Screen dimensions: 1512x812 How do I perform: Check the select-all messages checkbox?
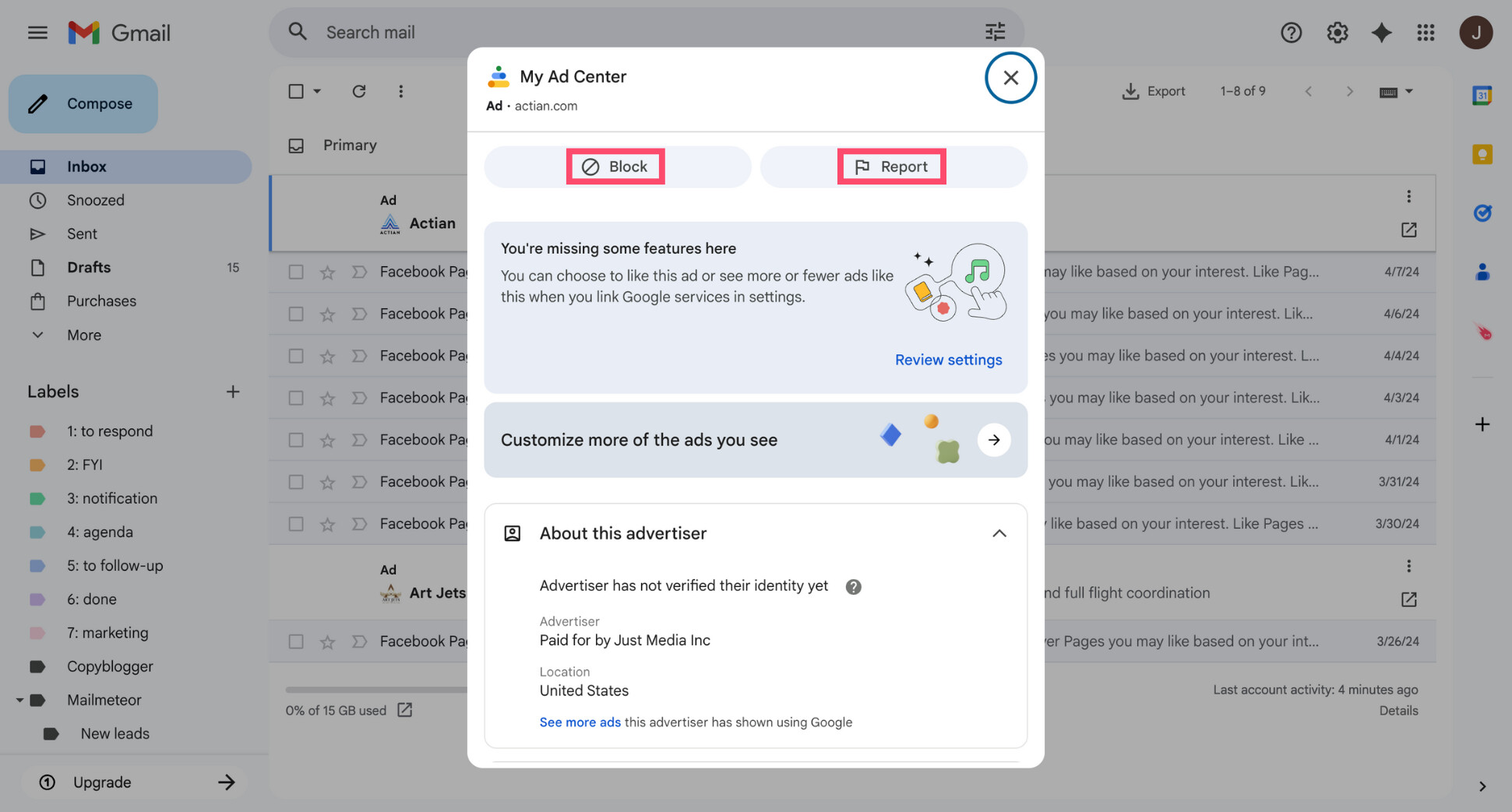coord(297,91)
